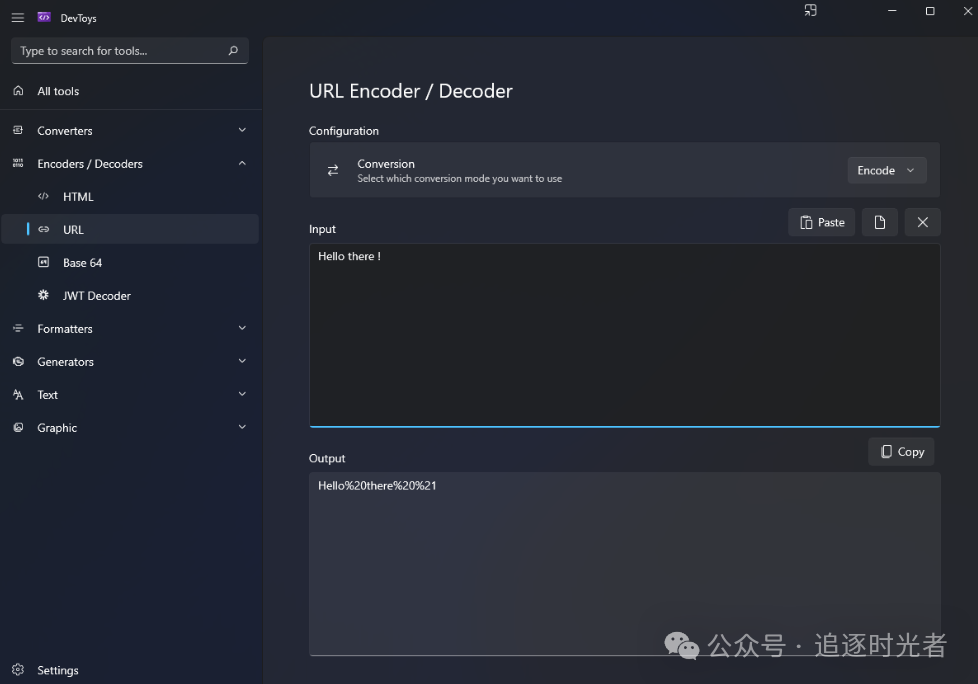Click the Converters category icon
The height and width of the screenshot is (684, 978).
18,130
